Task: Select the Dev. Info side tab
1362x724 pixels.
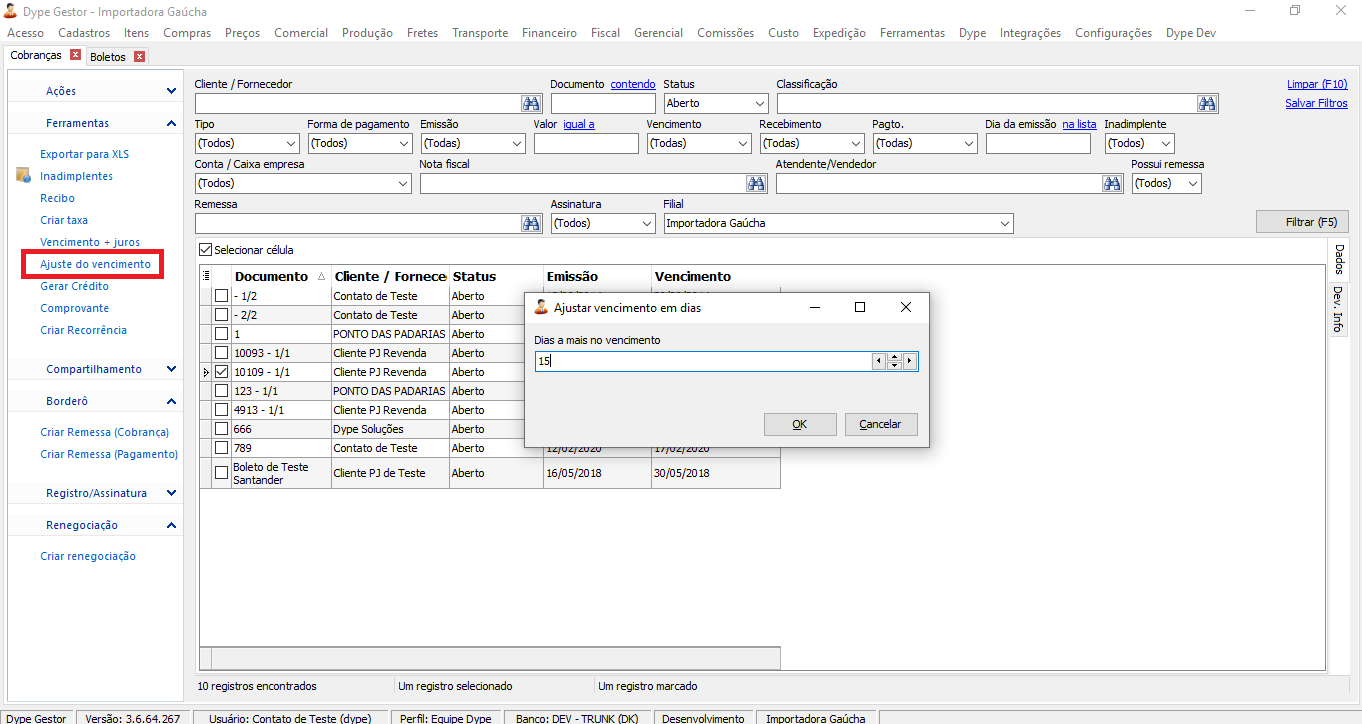Action: [x=1338, y=309]
